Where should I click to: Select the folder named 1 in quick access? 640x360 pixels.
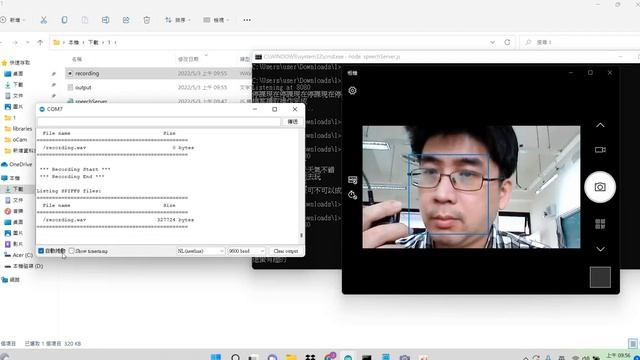pyautogui.click(x=10, y=118)
